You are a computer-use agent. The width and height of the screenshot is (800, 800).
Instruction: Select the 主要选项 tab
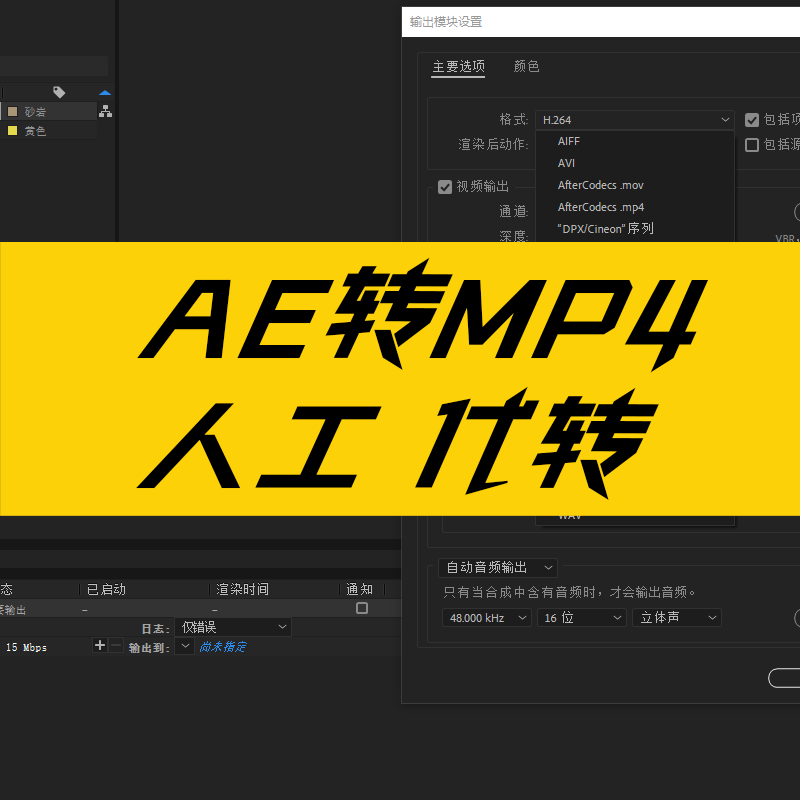pos(458,66)
